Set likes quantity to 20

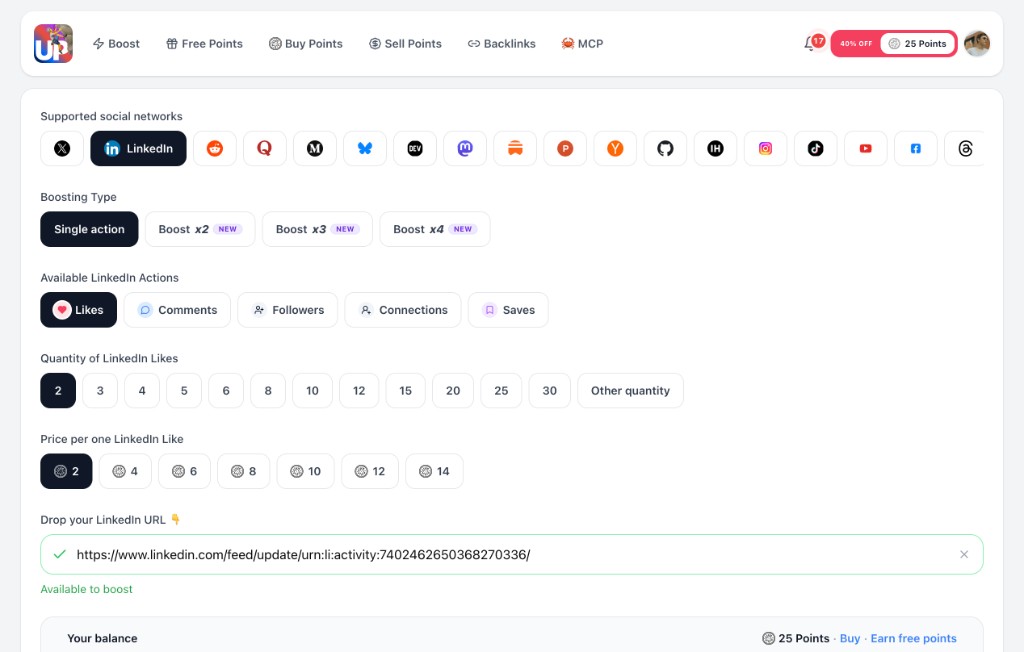click(x=453, y=391)
